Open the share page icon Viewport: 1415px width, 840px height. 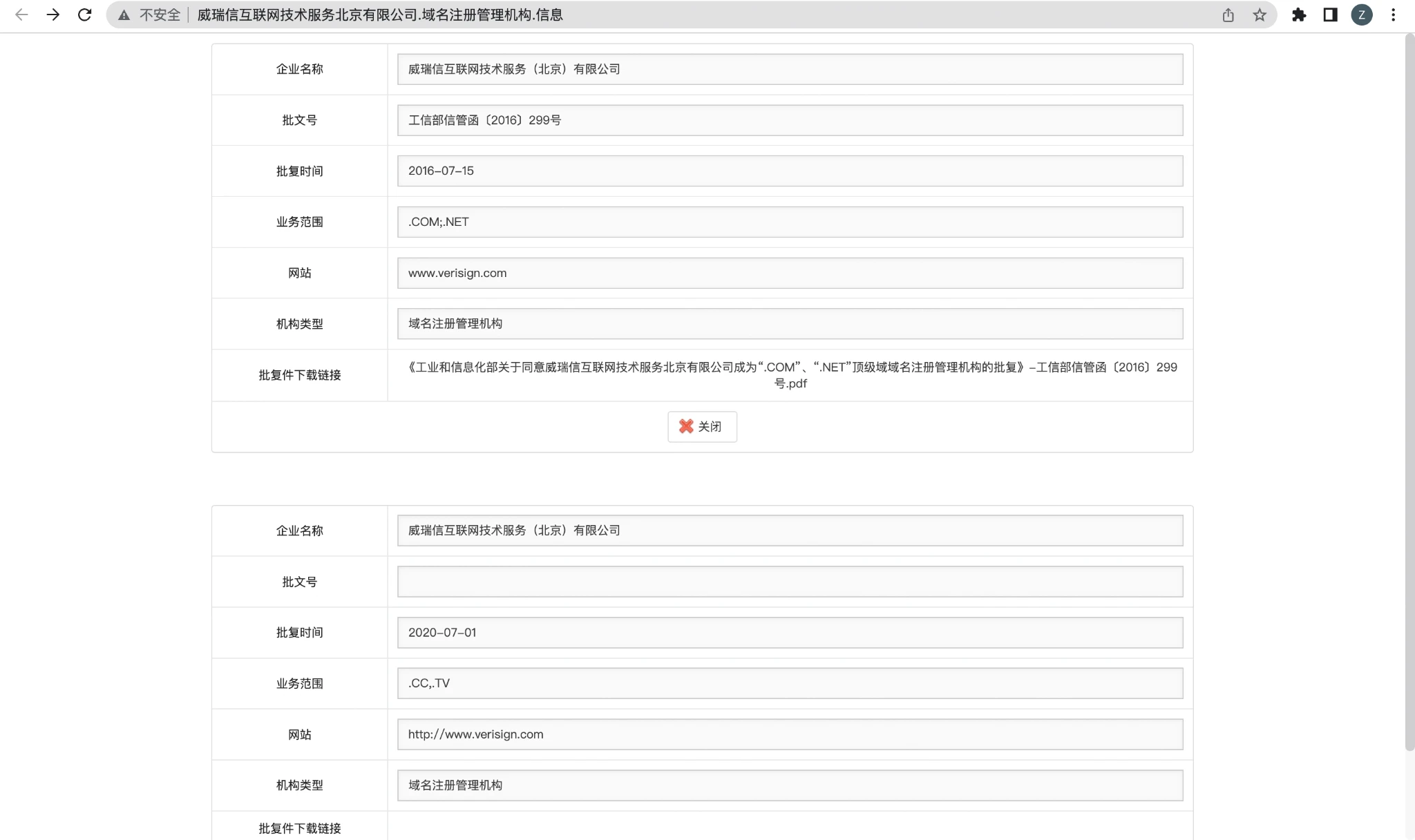(x=1228, y=15)
